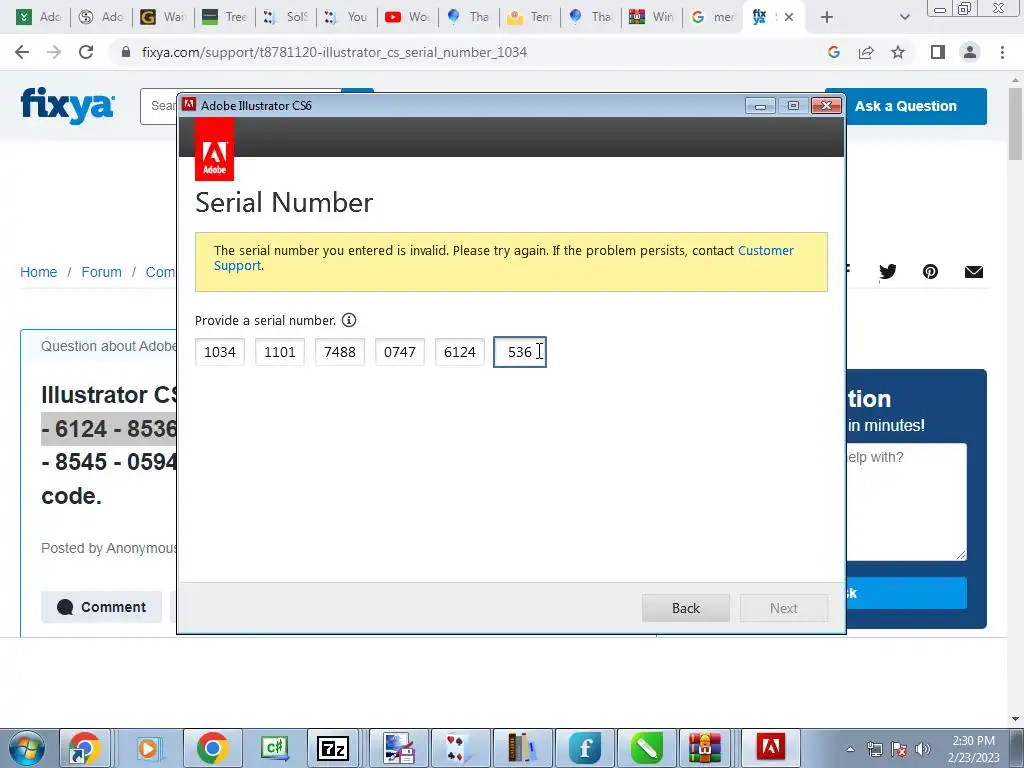Click the last serial field containing 536

(x=520, y=352)
